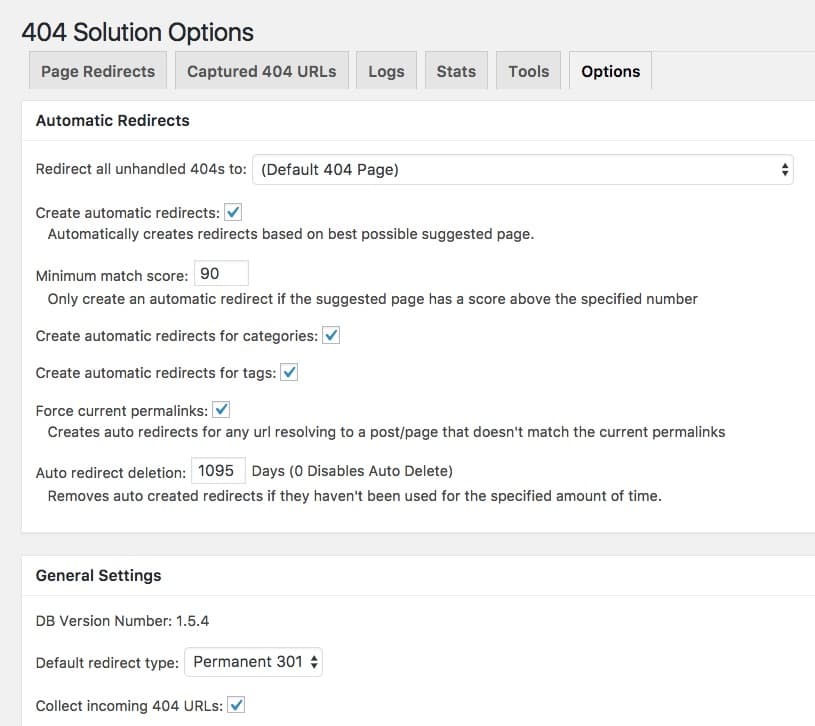Click the Automatic Redirects section header

click(x=113, y=120)
